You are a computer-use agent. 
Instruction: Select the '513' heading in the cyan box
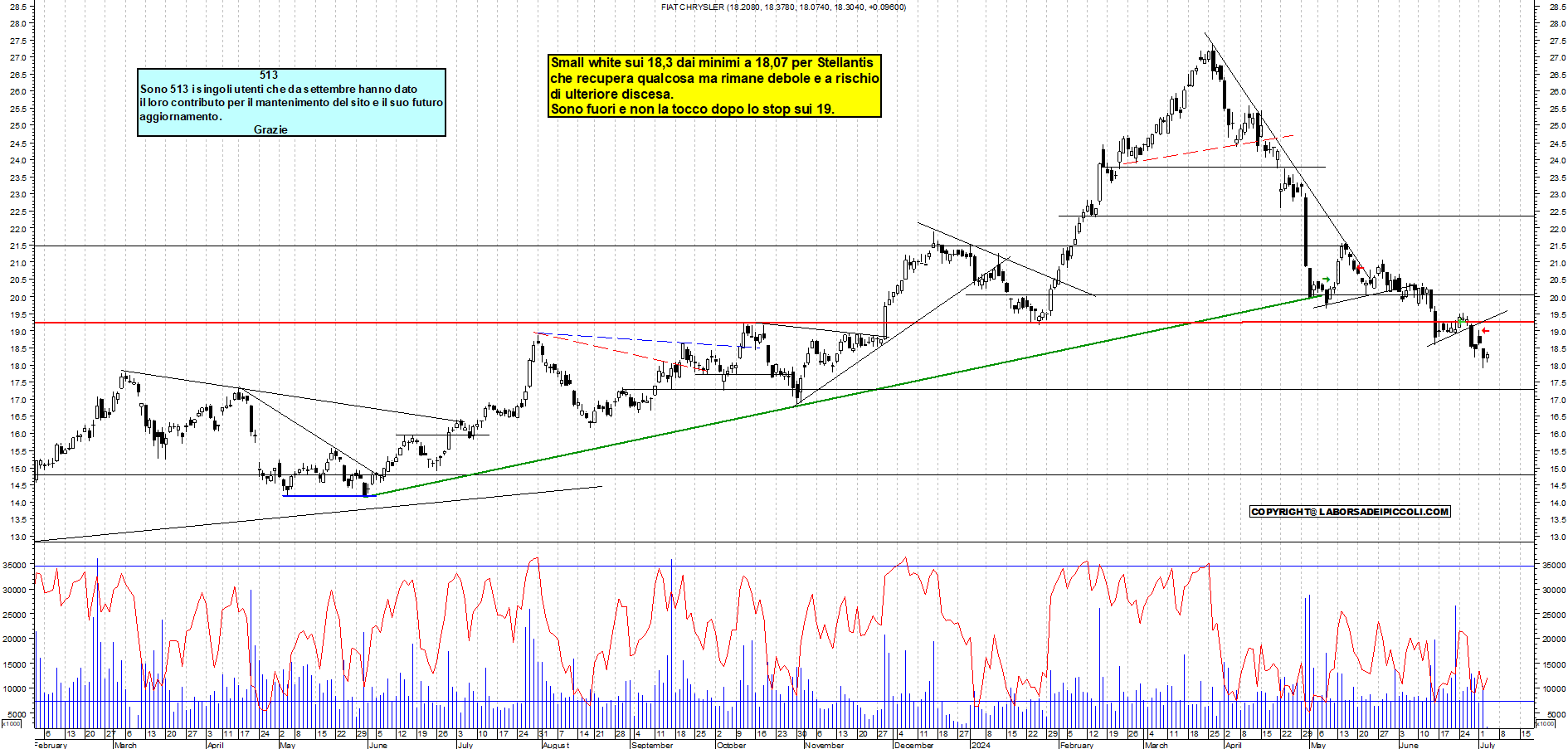pyautogui.click(x=269, y=75)
